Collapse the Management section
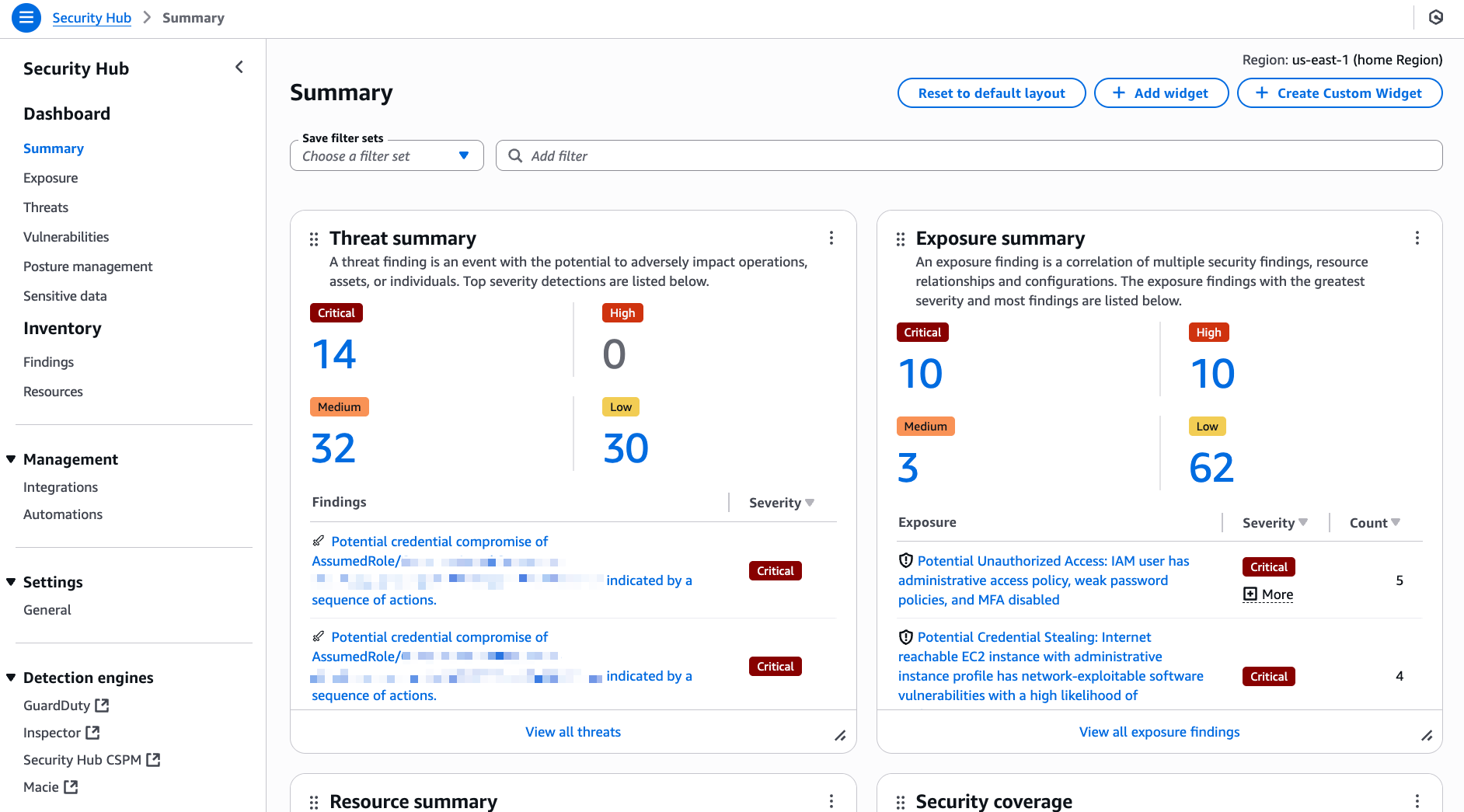The height and width of the screenshot is (812, 1464). pyautogui.click(x=12, y=459)
